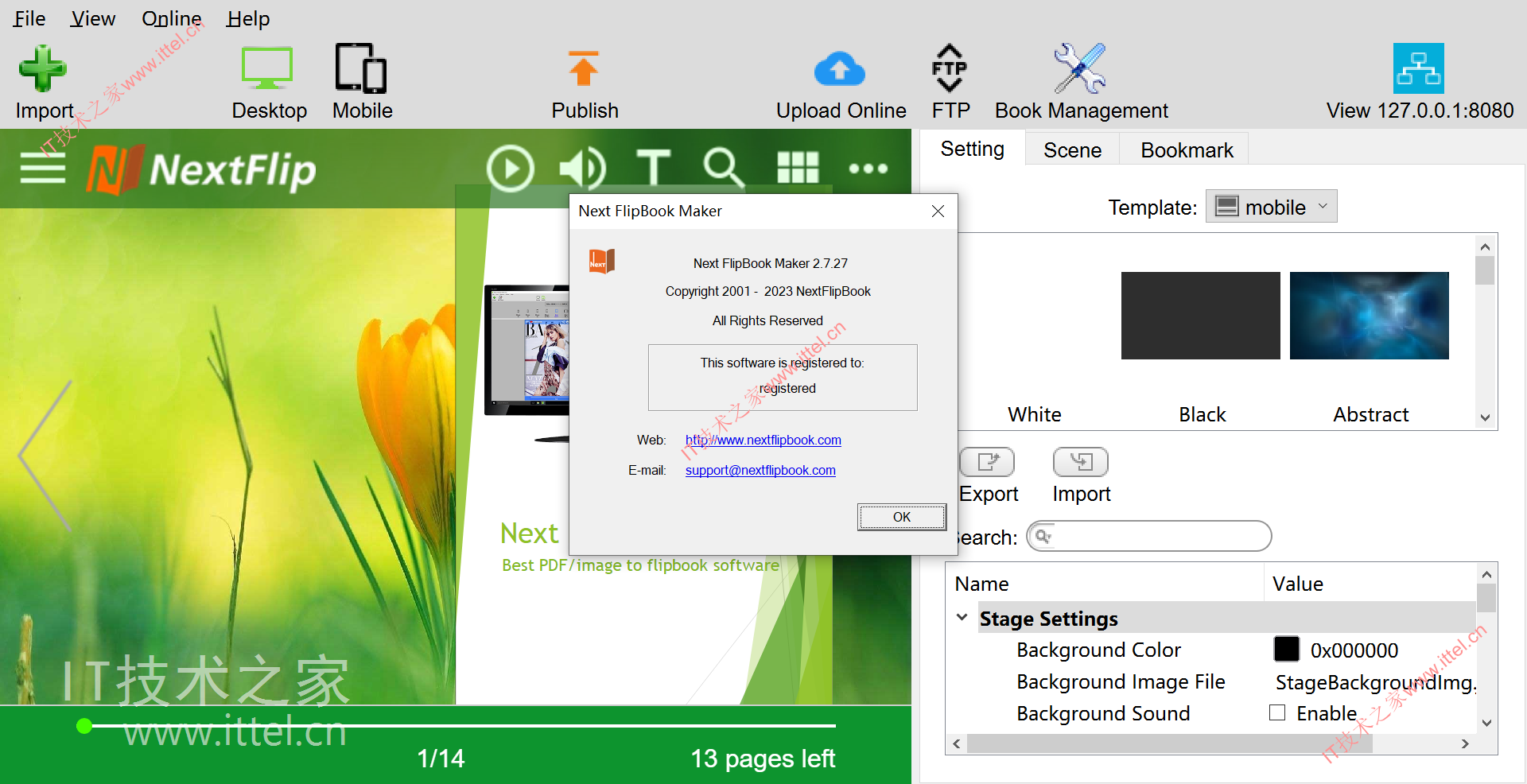This screenshot has height=784, width=1527.
Task: Click the autoplay button in flipbook toolbar
Action: click(510, 169)
